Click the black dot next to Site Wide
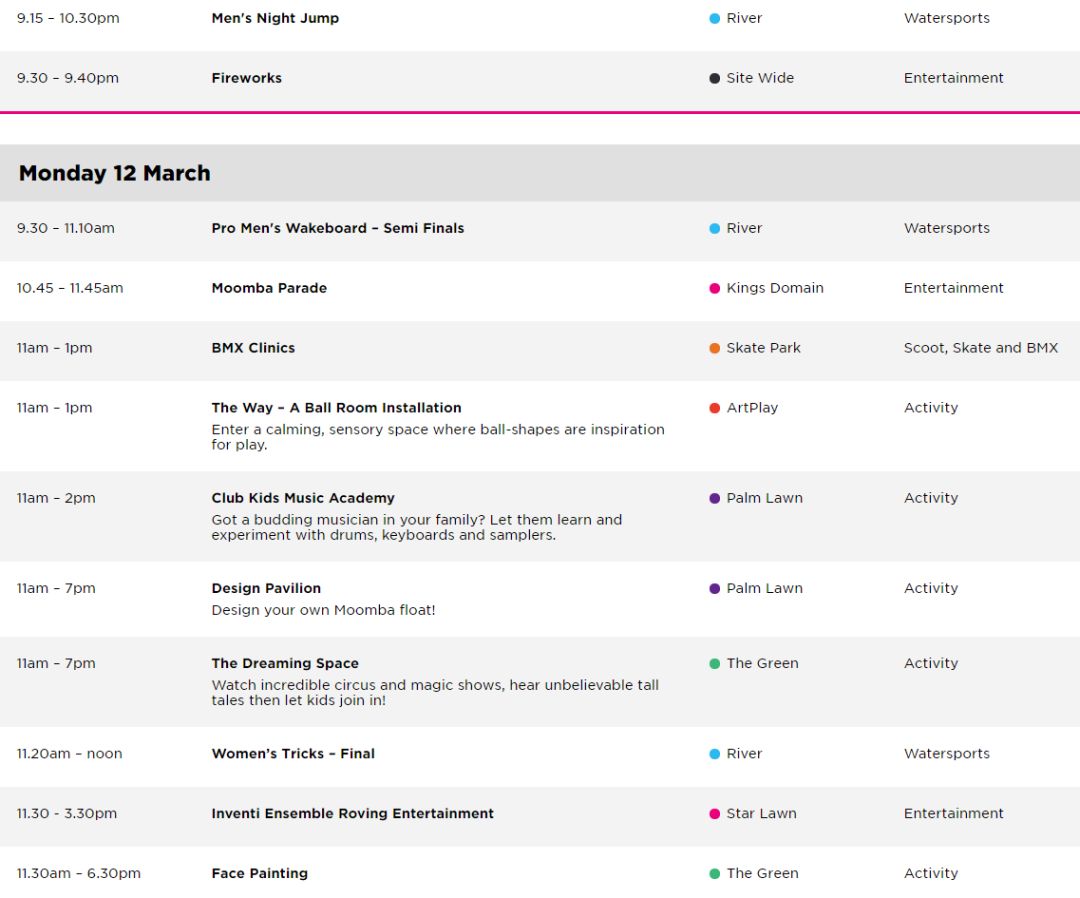1080x898 pixels. tap(714, 79)
